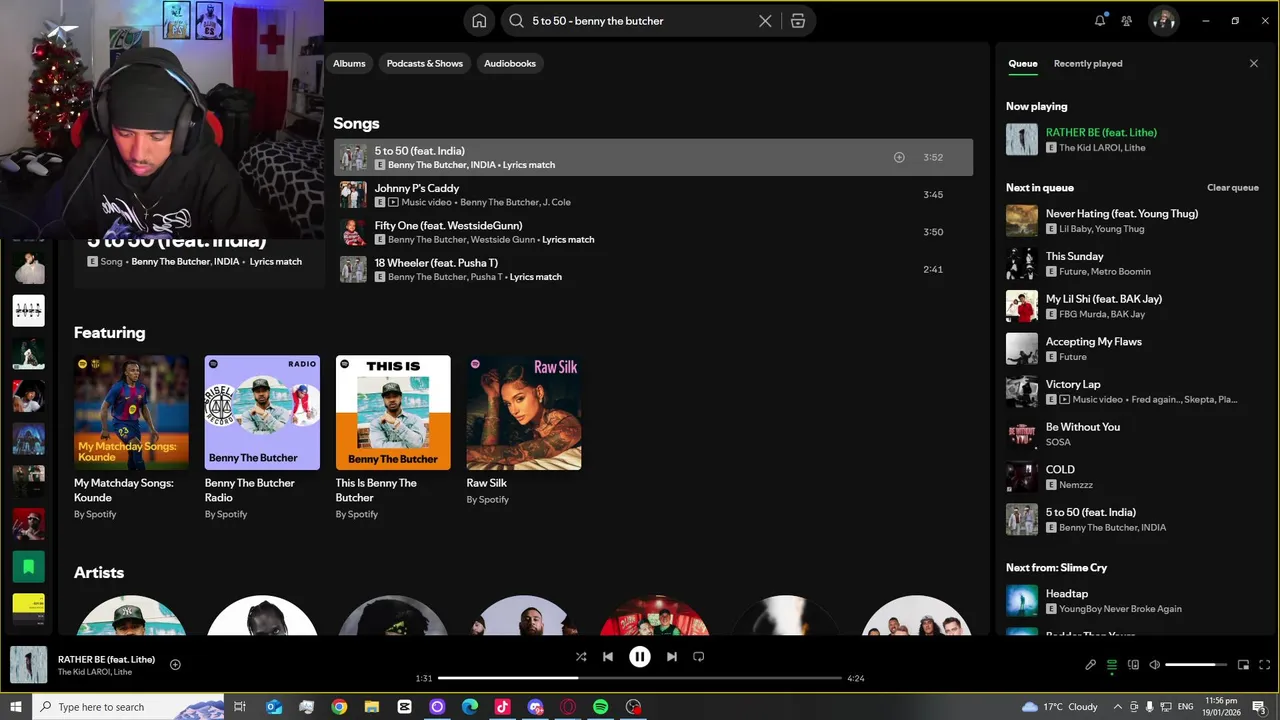Select Headtap by YoungBoy Never Broke Again
The width and height of the screenshot is (1280, 720).
click(x=1132, y=601)
